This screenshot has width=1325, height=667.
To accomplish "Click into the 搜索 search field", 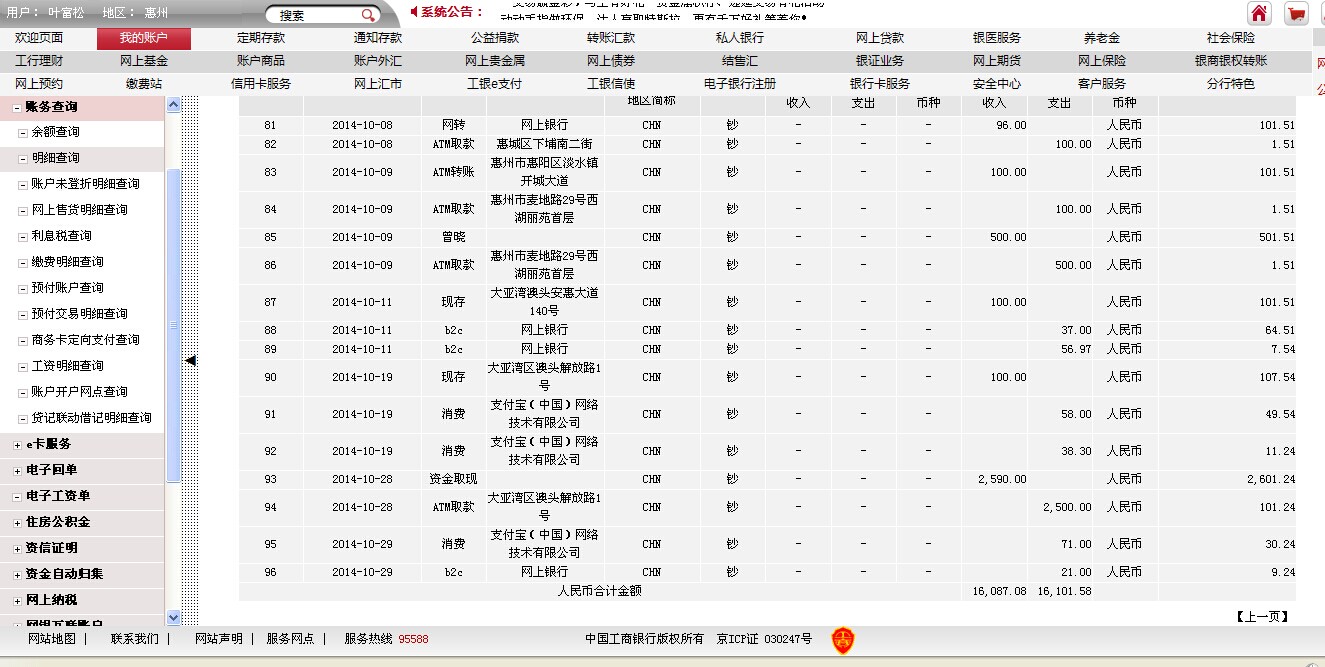I will click(315, 15).
